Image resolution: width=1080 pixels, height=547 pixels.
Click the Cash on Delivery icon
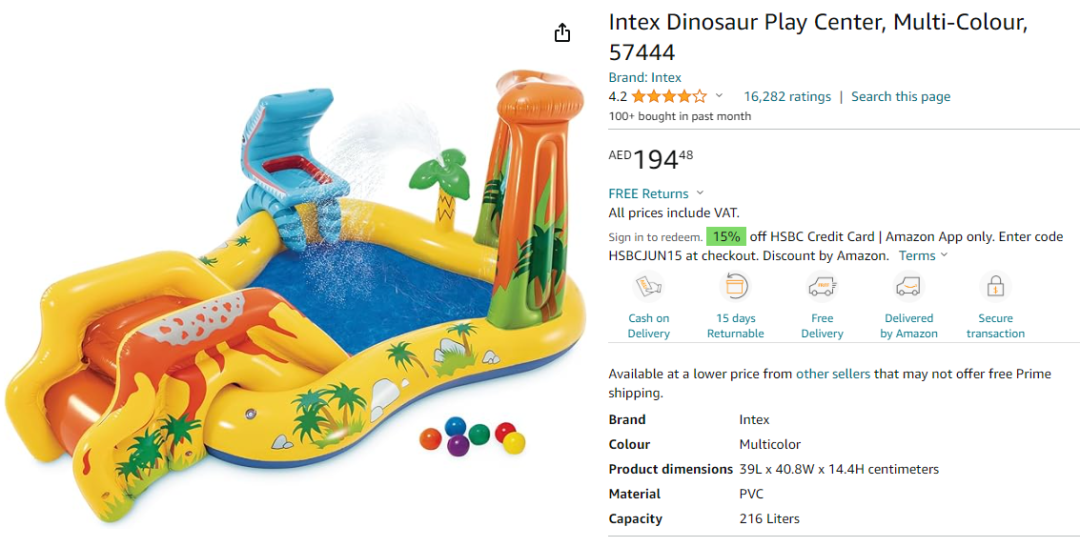tap(648, 287)
